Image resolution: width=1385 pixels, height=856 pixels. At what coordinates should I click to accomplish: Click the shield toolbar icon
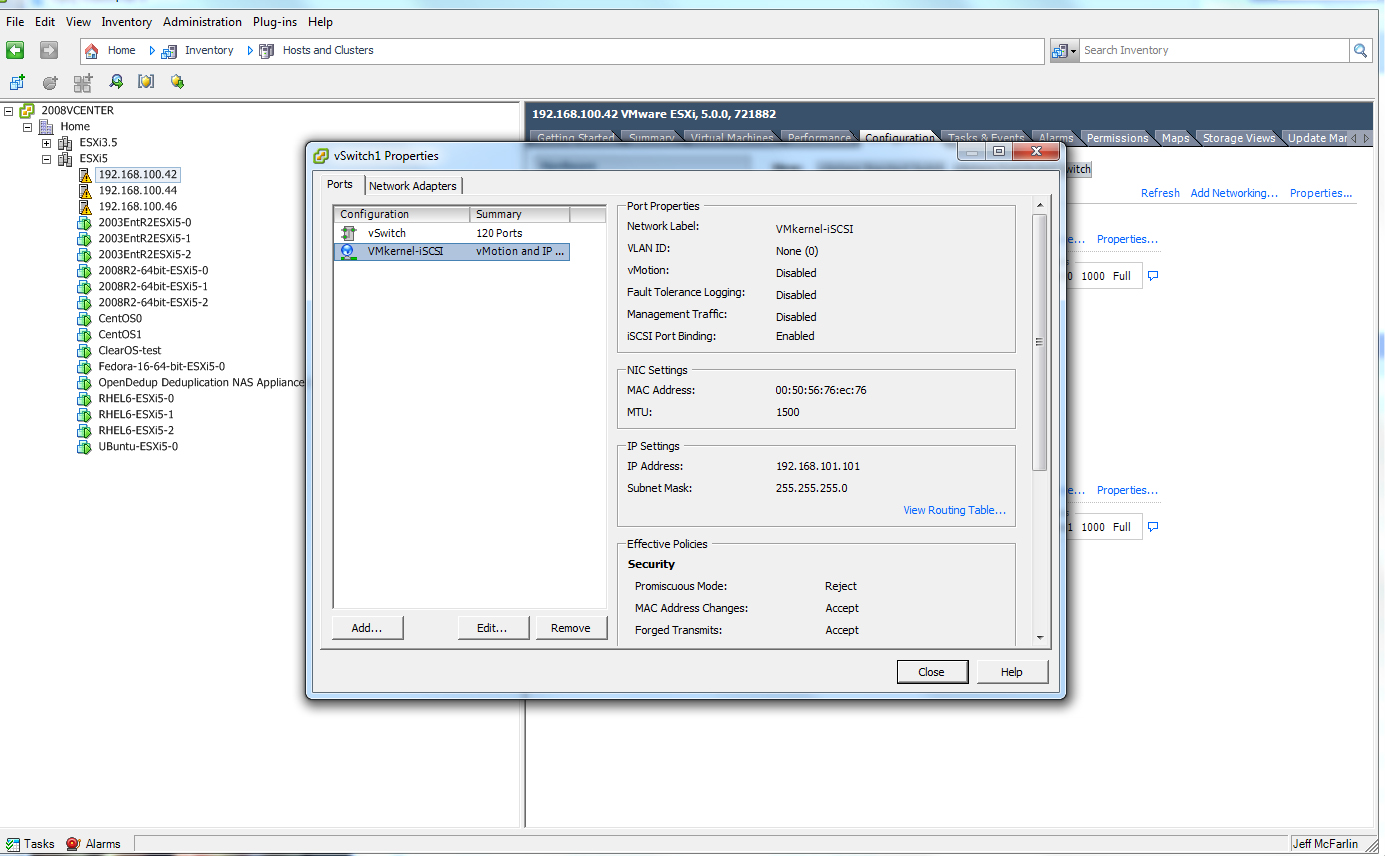click(146, 82)
